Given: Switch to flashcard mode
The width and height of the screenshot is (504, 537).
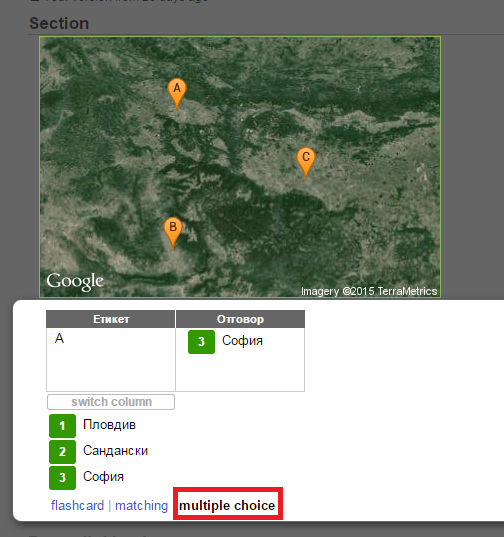Looking at the screenshot, I should (77, 505).
